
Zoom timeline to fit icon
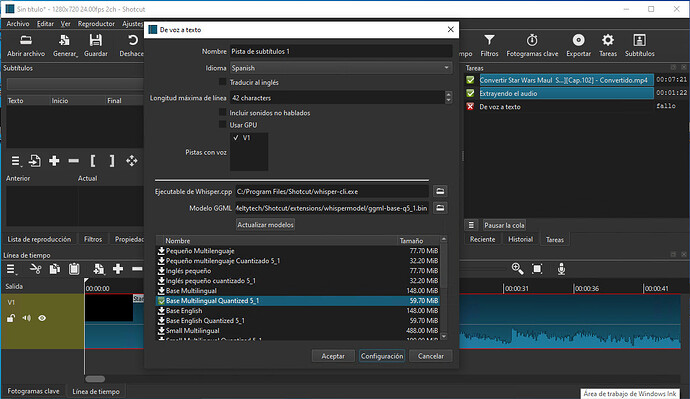point(537,269)
